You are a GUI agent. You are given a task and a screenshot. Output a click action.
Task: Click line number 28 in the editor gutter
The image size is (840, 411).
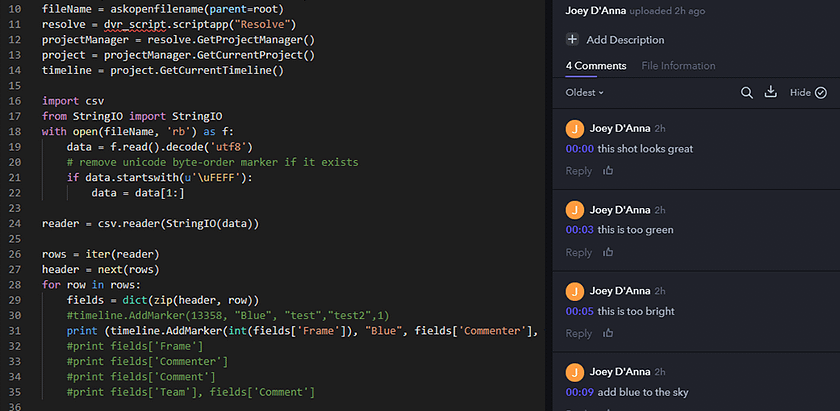[15, 285]
